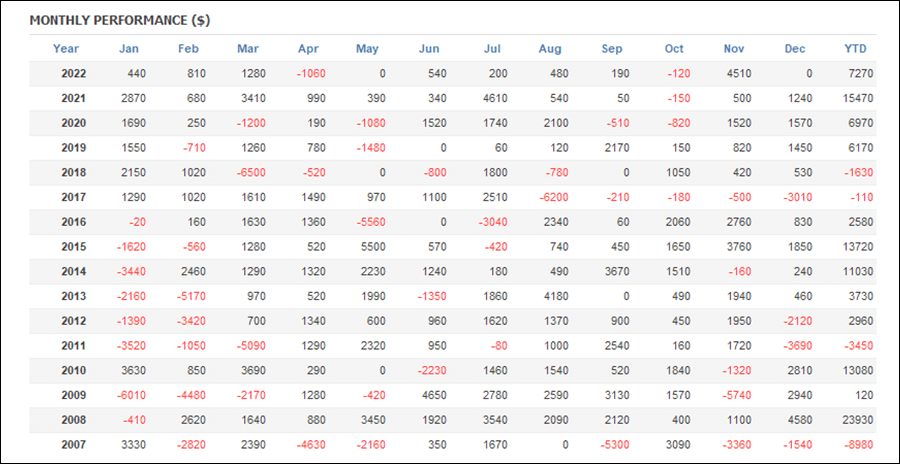Click the Nov column header

[x=734, y=49]
